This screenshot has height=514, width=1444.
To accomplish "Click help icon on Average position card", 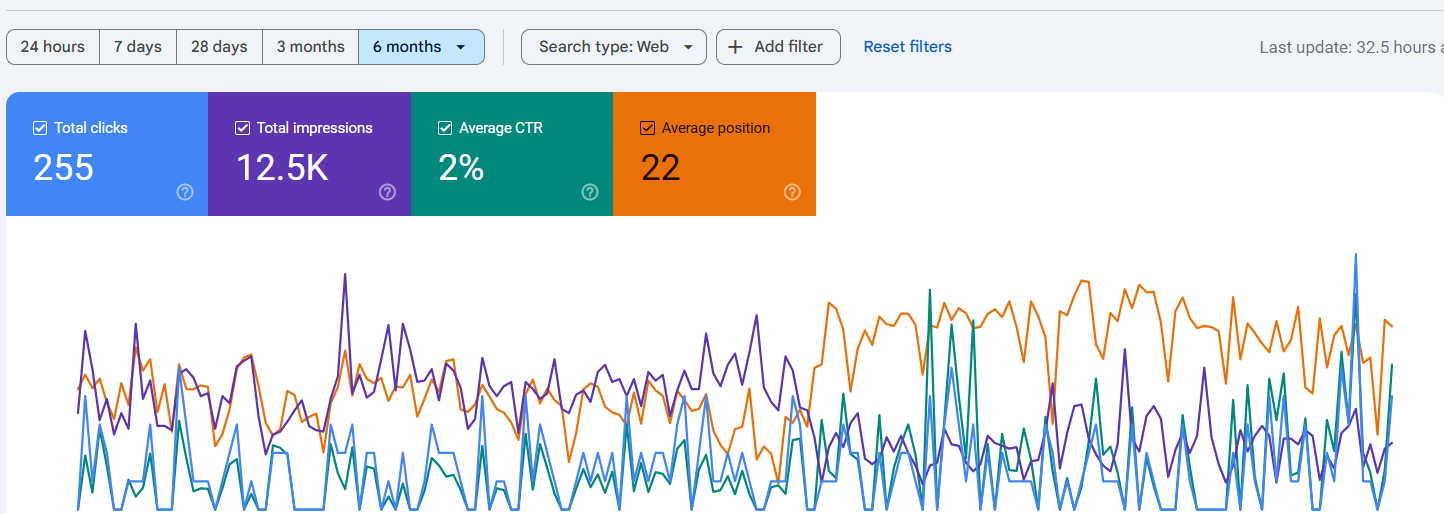I will pyautogui.click(x=792, y=192).
